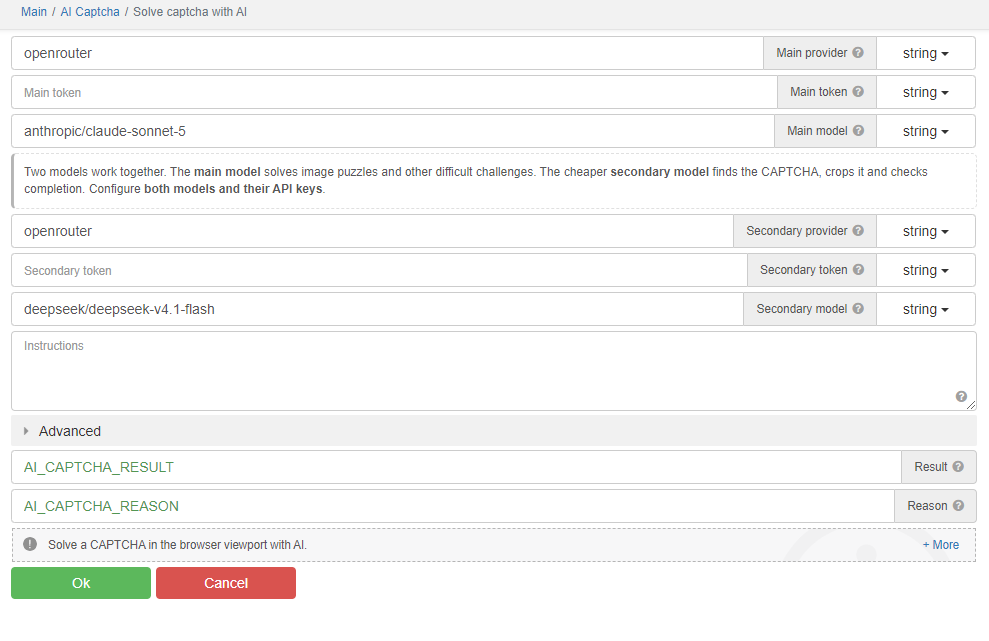The image size is (989, 641).
Task: Click the Secondary provider help icon
Action: pos(858,231)
